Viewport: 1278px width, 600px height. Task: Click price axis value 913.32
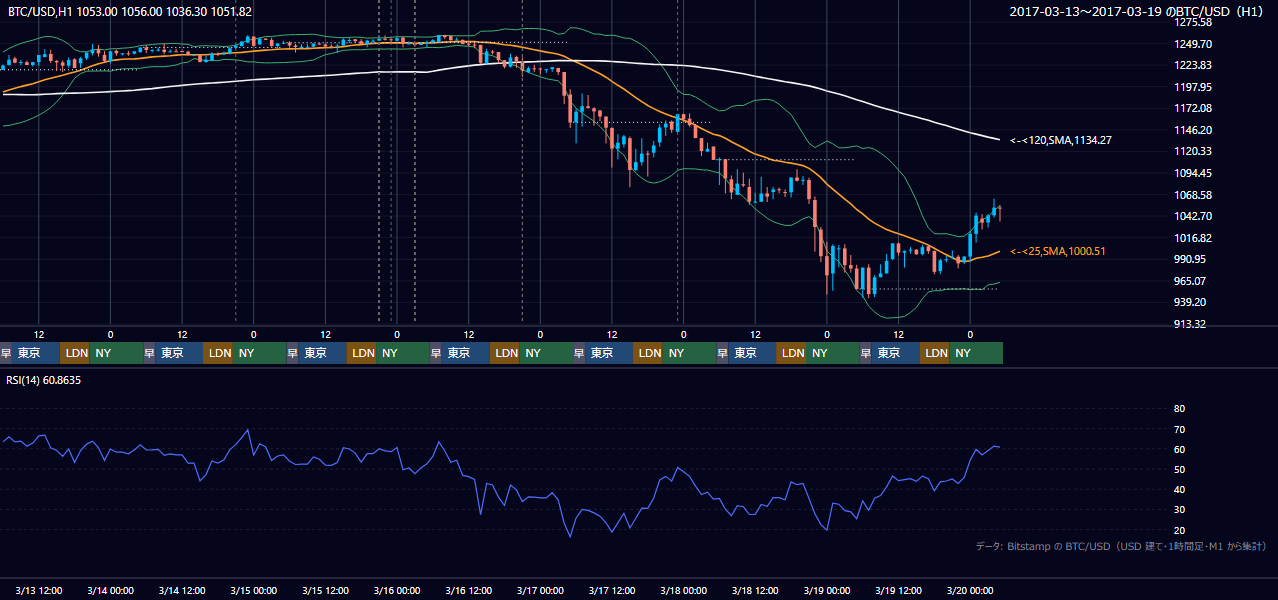(x=1189, y=324)
